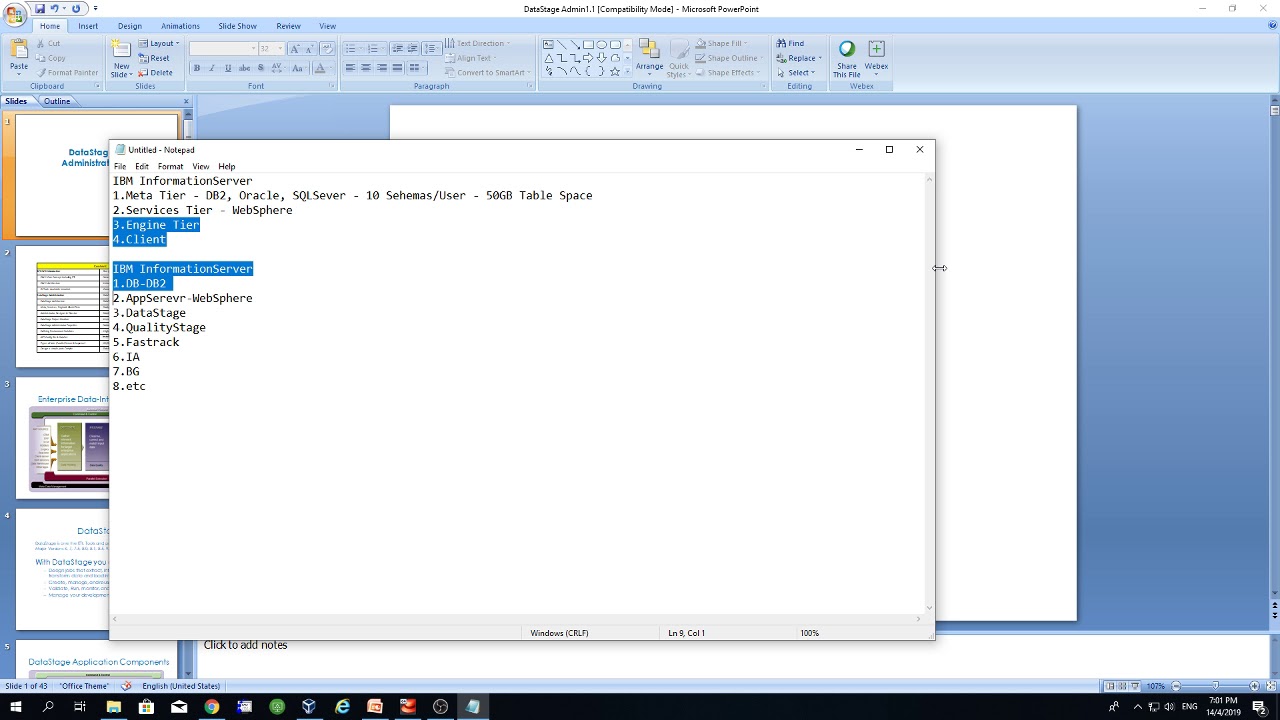
Task: Save the presentation from Quick Access toolbar
Action: point(39,9)
